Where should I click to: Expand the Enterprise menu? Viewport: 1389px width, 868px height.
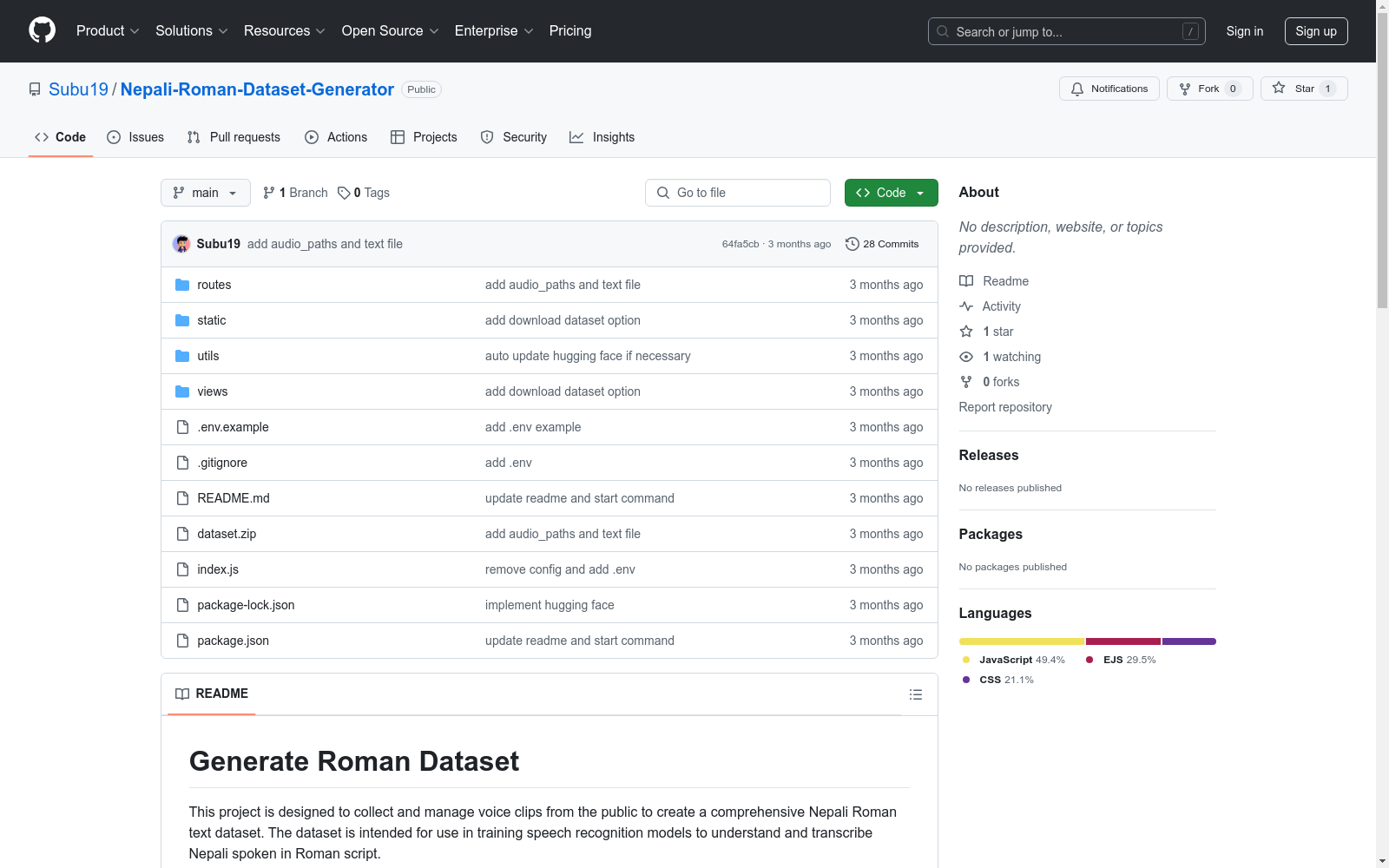tap(494, 30)
